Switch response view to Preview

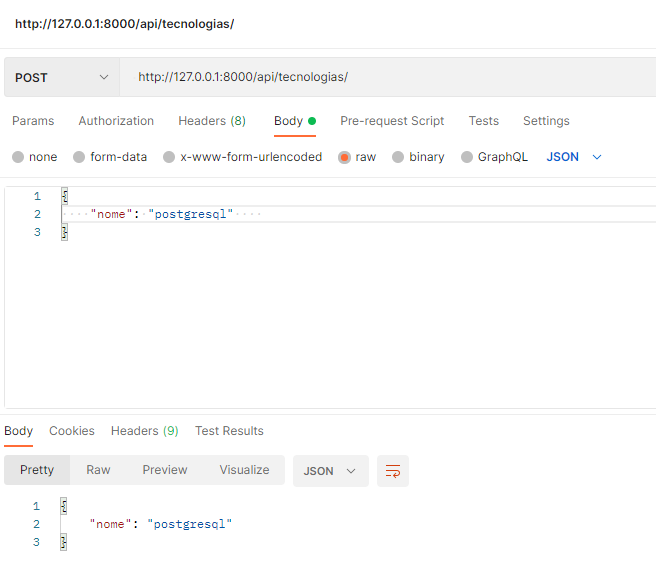point(165,470)
